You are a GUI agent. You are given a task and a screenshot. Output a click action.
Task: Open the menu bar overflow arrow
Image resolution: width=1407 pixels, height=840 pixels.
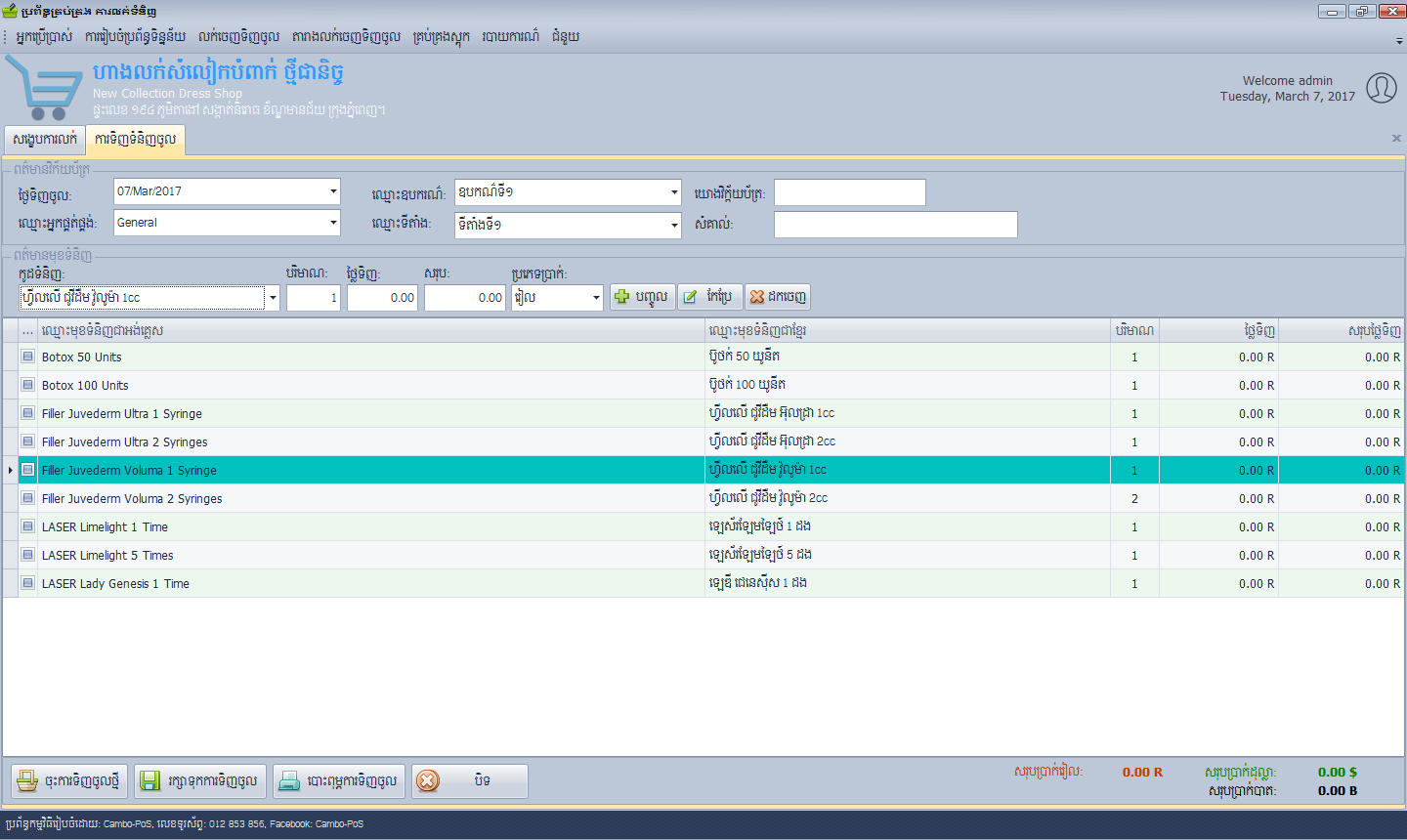click(1399, 41)
